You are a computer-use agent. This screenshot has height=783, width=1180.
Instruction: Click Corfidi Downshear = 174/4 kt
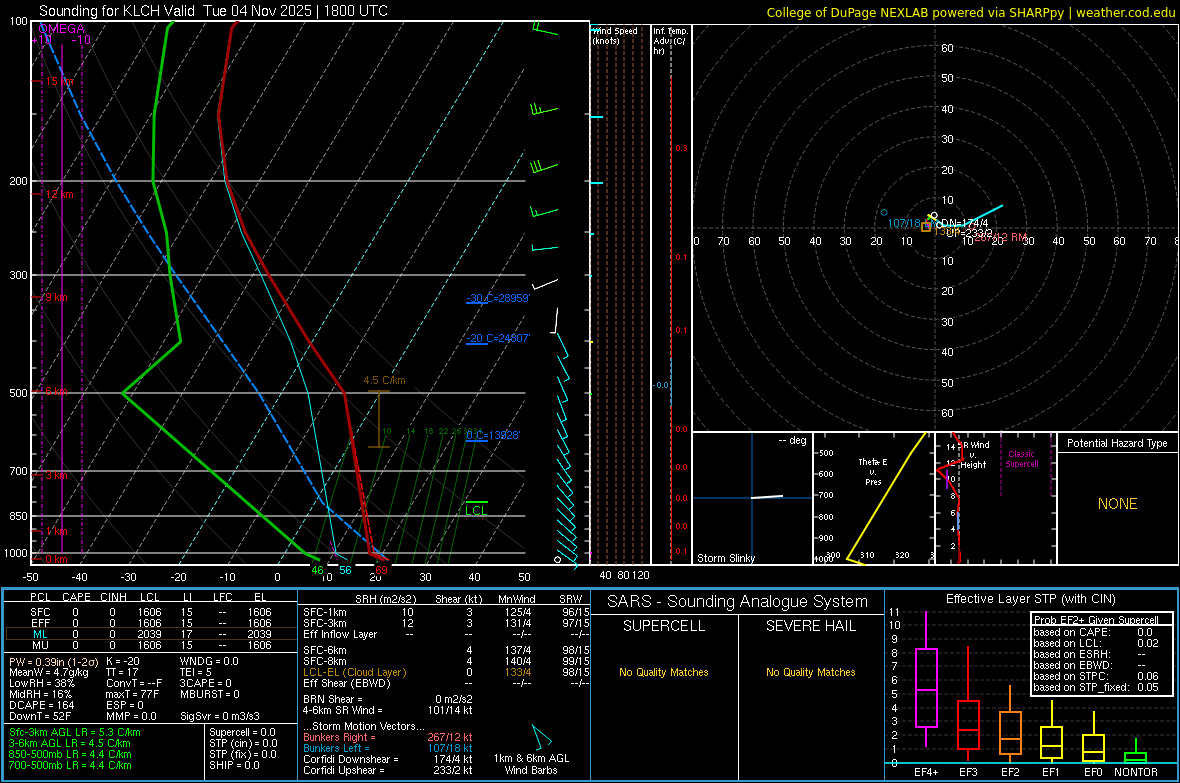tap(388, 759)
